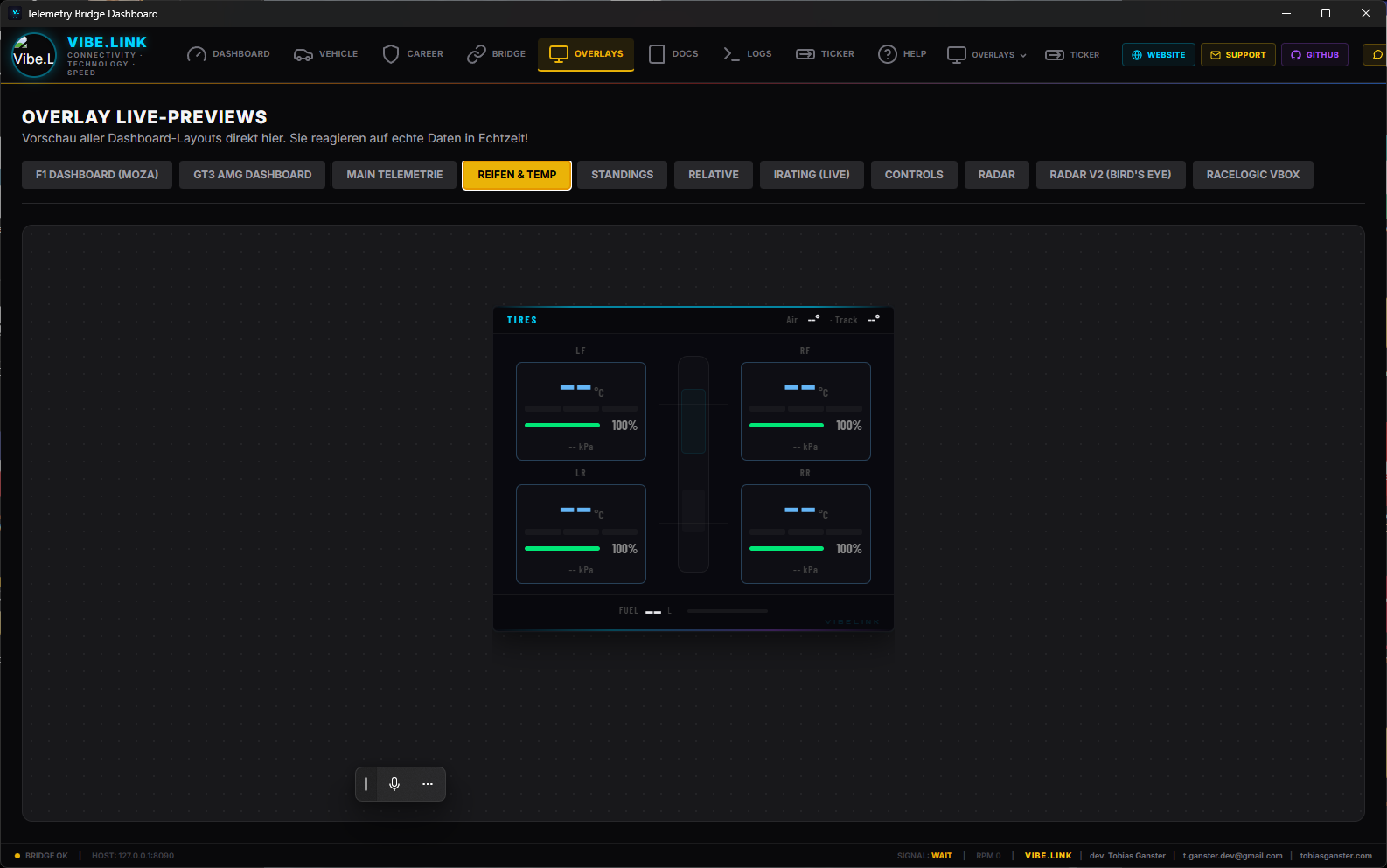Open the three-dots menu in floating bar
Image resolution: width=1387 pixels, height=868 pixels.
pos(428,784)
